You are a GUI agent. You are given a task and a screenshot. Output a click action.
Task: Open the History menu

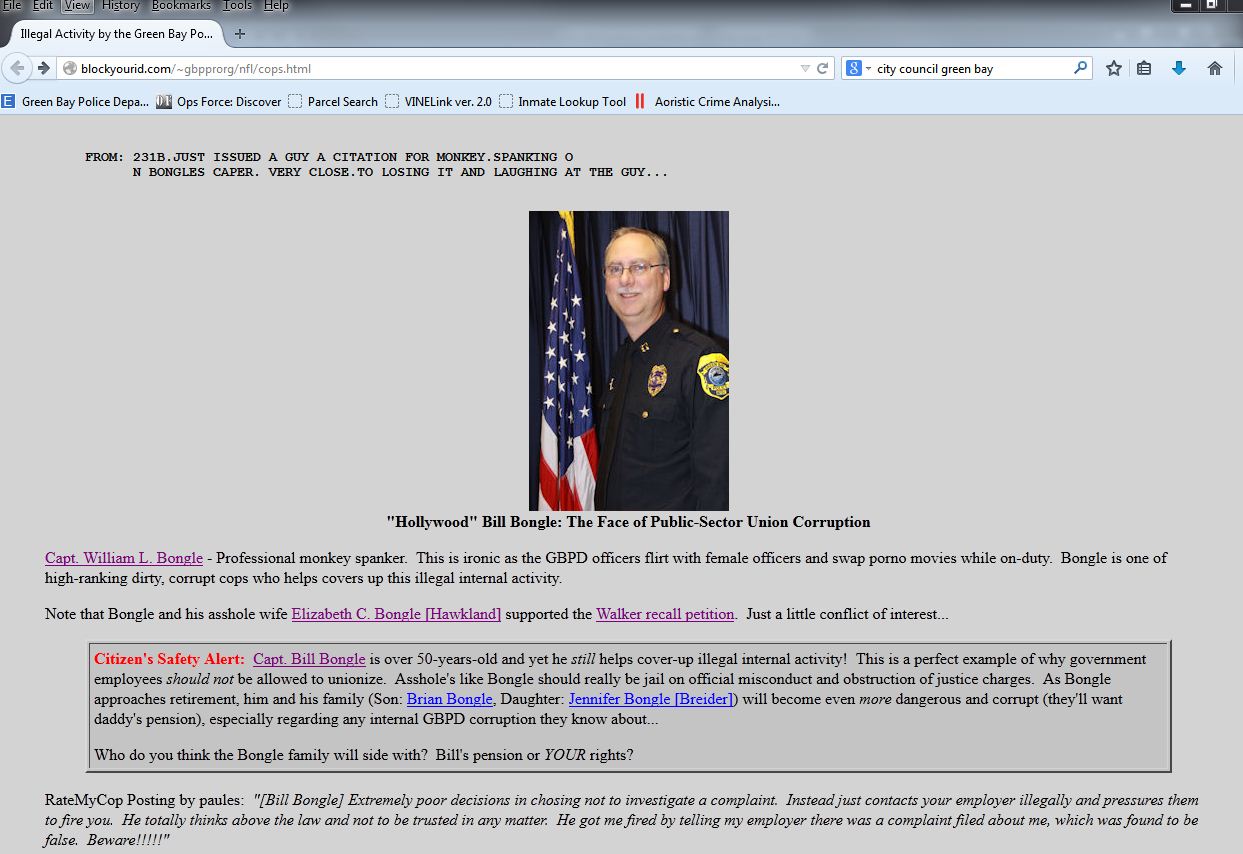point(121,6)
